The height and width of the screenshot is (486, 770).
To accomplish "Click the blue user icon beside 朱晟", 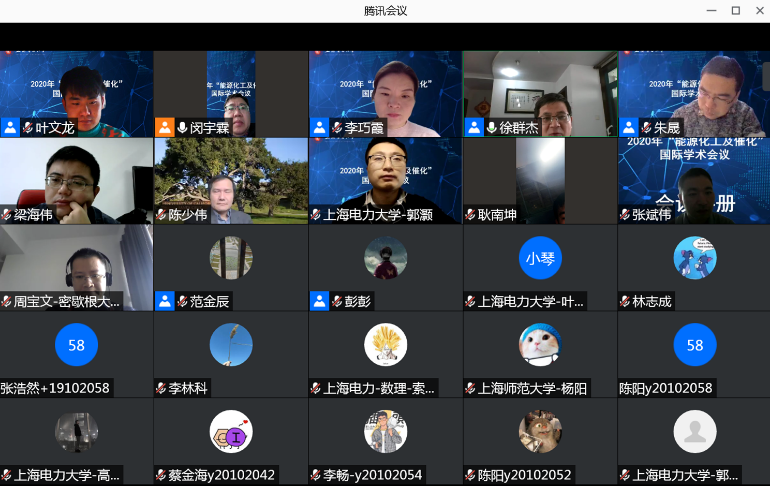I will point(628,127).
